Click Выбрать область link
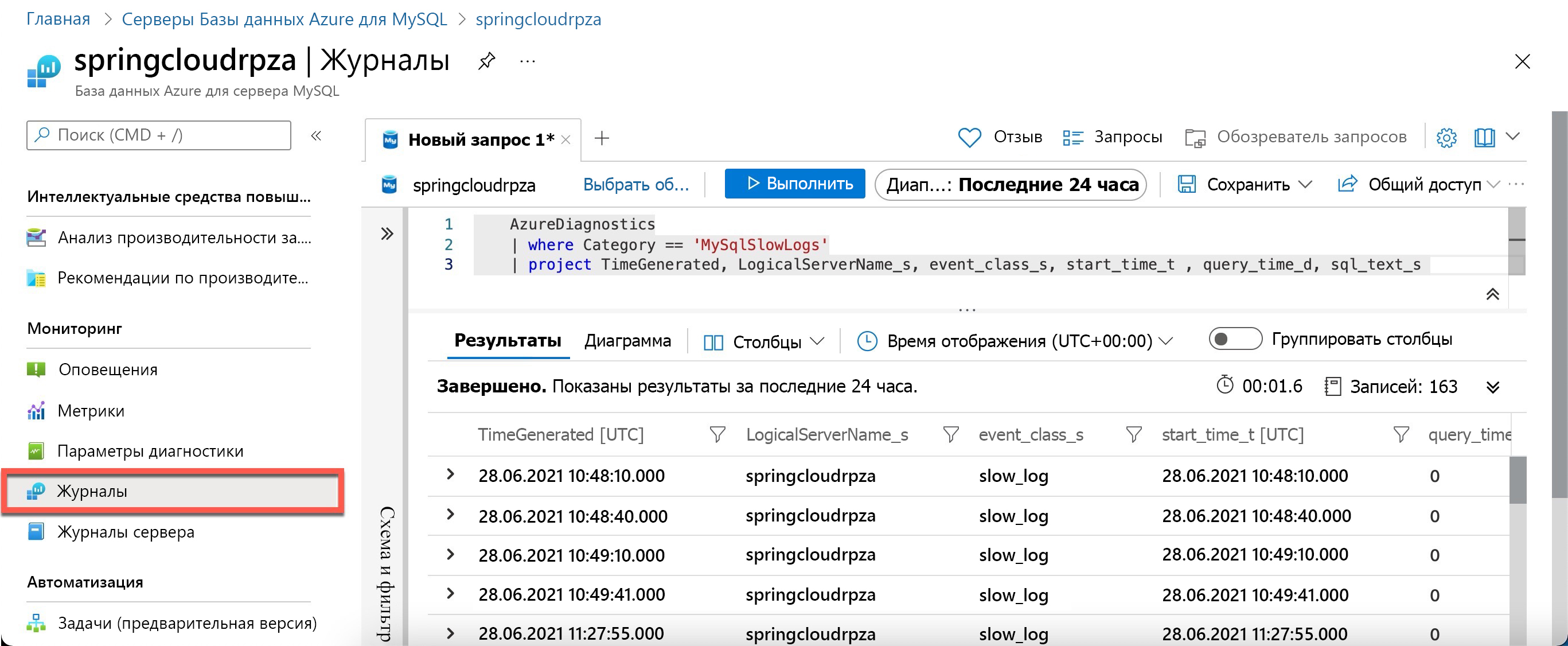This screenshot has width=1568, height=646. 635,185
